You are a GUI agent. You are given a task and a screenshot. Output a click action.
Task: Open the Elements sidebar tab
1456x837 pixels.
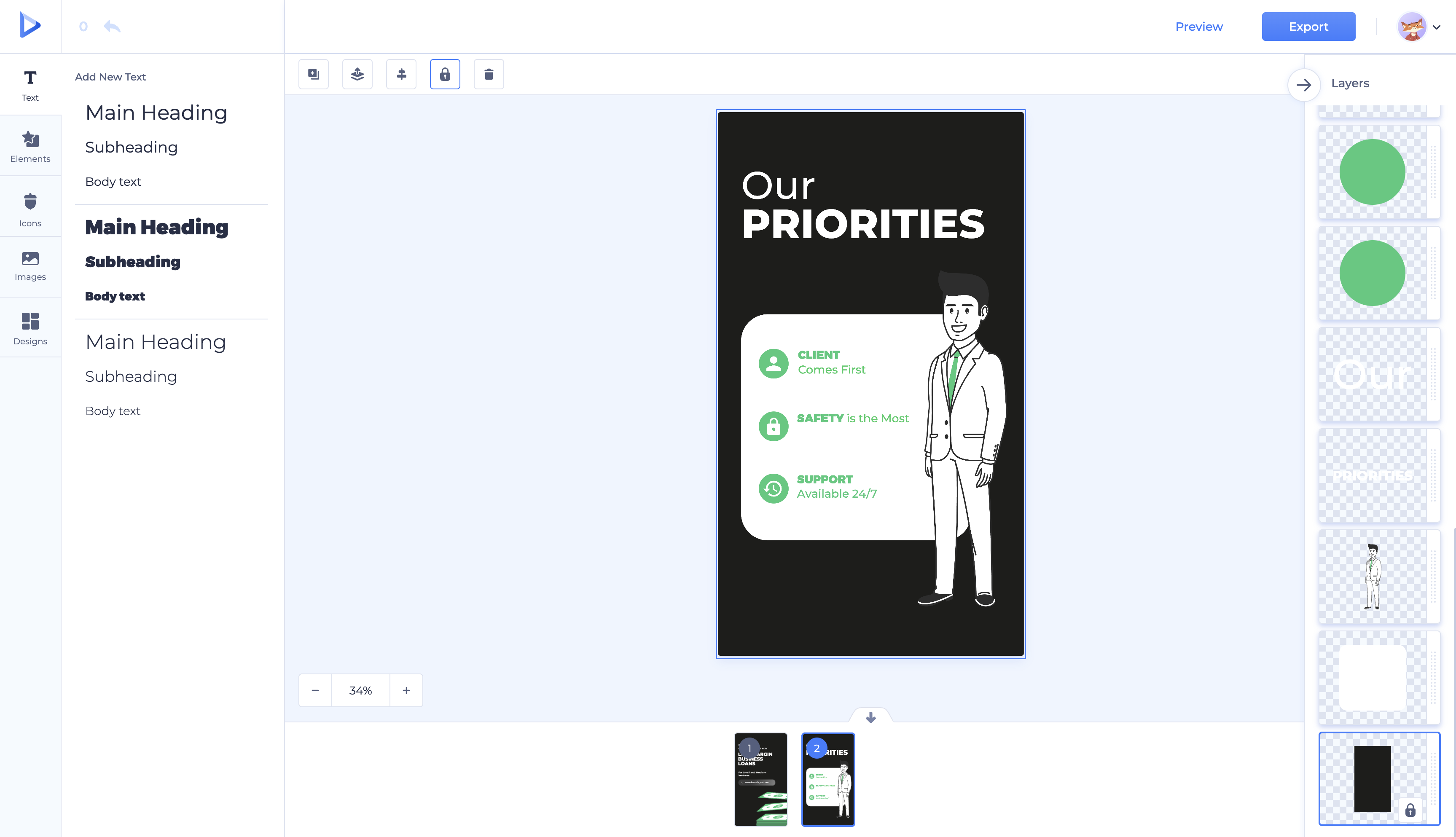coord(30,146)
